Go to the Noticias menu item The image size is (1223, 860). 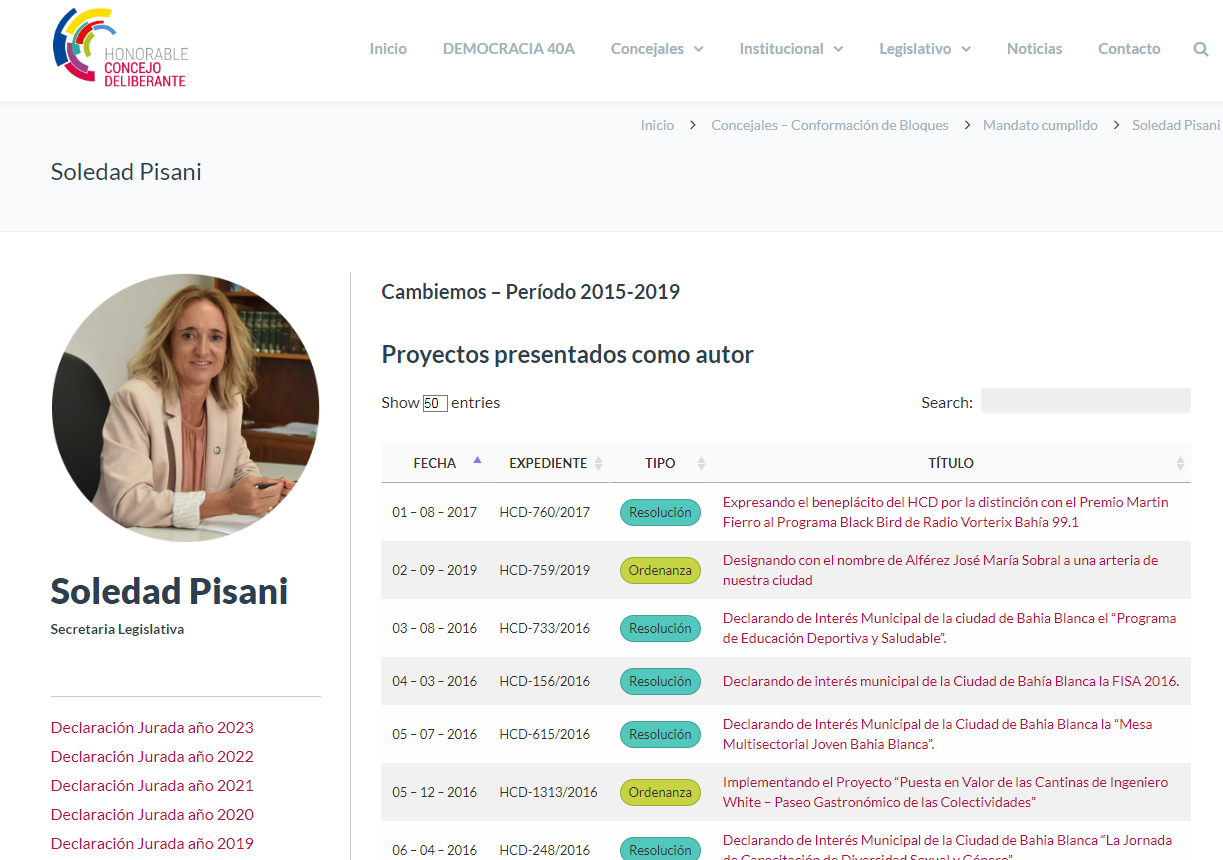(1034, 49)
